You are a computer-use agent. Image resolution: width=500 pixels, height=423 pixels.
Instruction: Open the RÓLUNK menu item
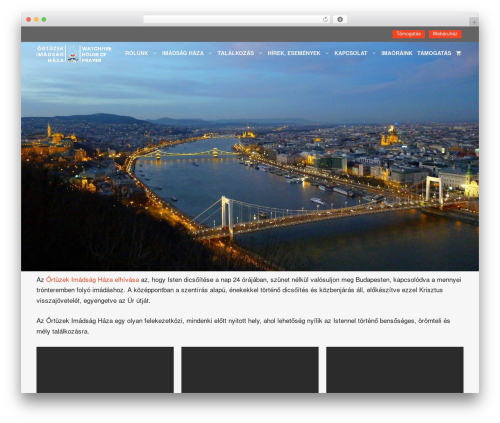click(137, 53)
